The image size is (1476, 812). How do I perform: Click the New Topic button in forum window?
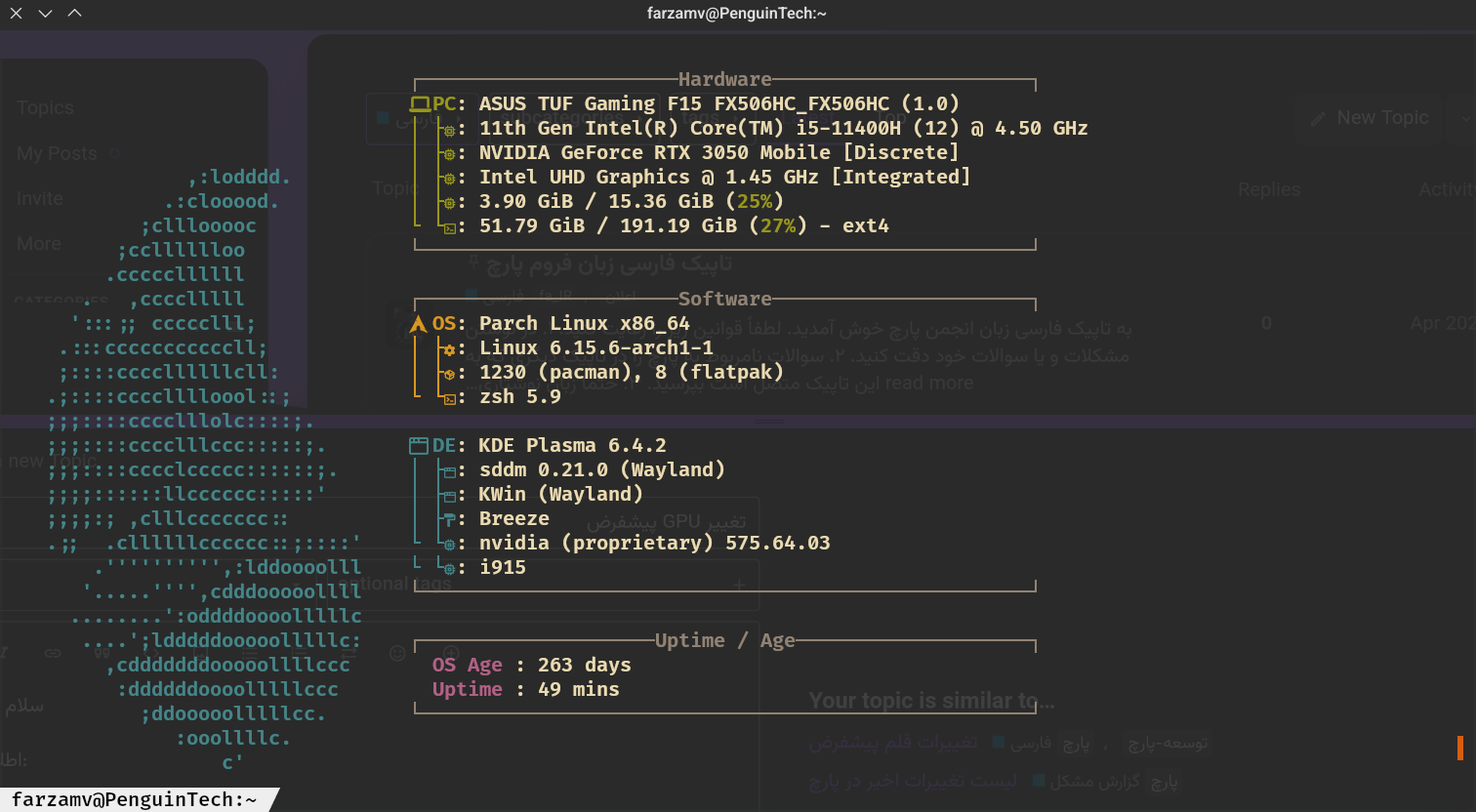(1371, 118)
